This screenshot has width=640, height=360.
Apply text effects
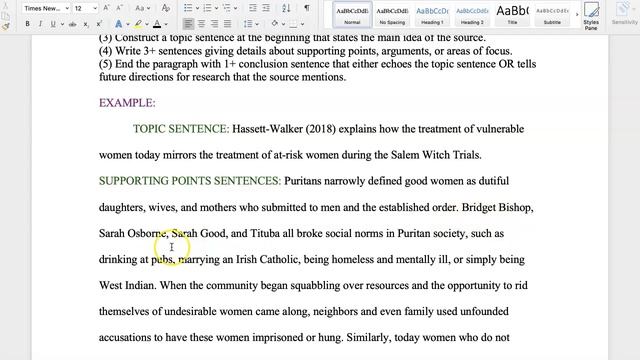point(118,24)
